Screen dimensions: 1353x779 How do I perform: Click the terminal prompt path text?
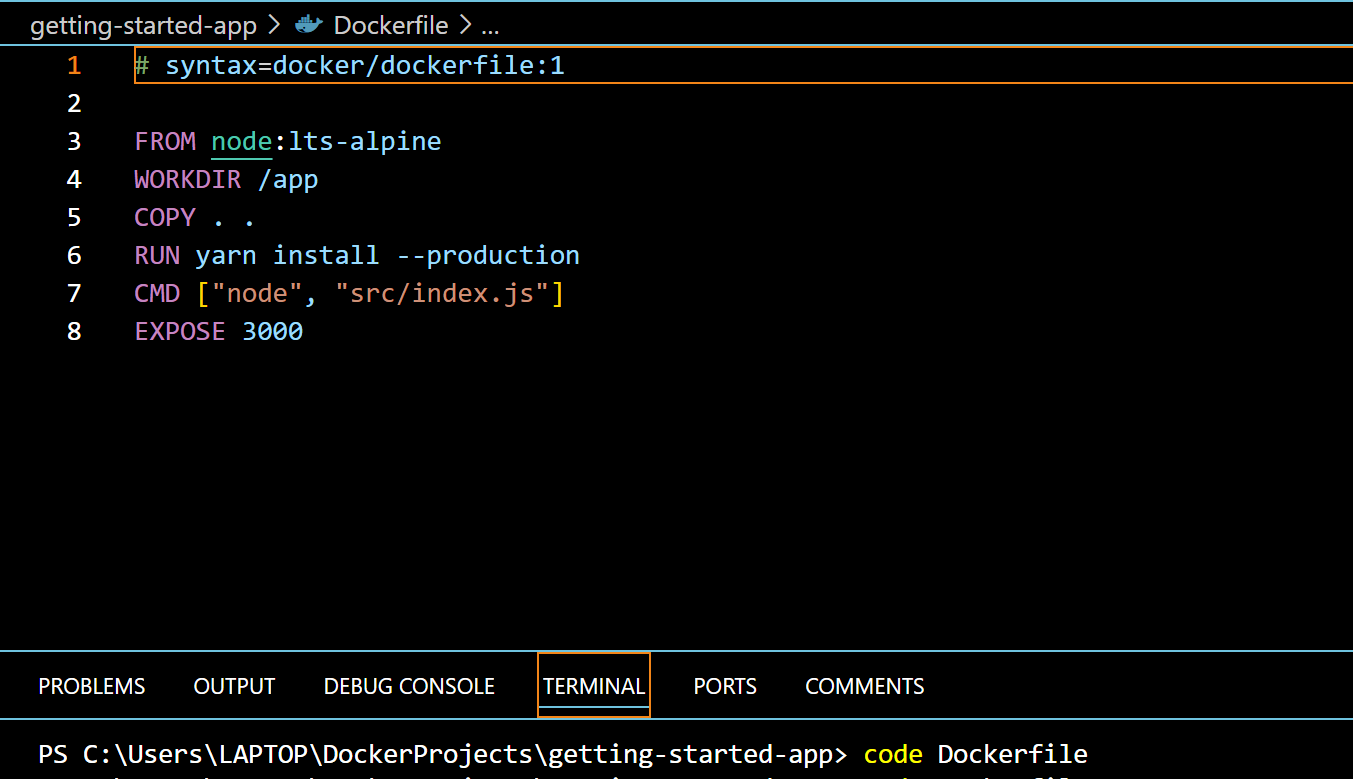[x=443, y=754]
